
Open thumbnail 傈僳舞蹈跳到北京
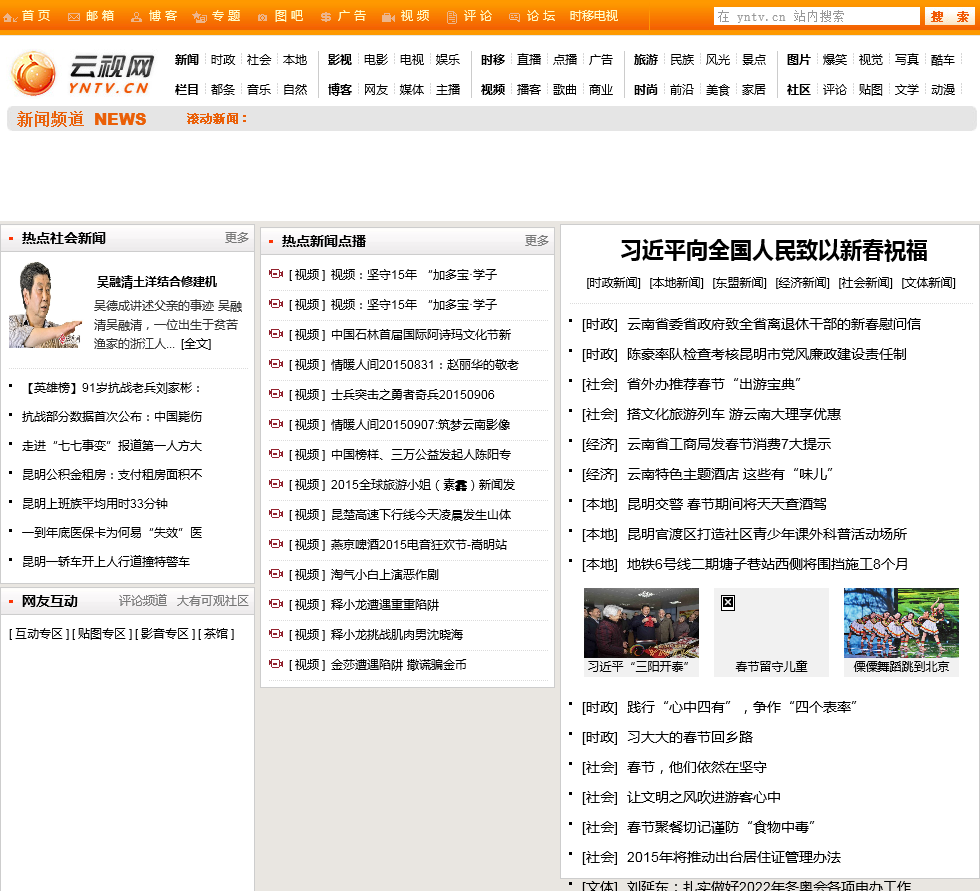901,632
